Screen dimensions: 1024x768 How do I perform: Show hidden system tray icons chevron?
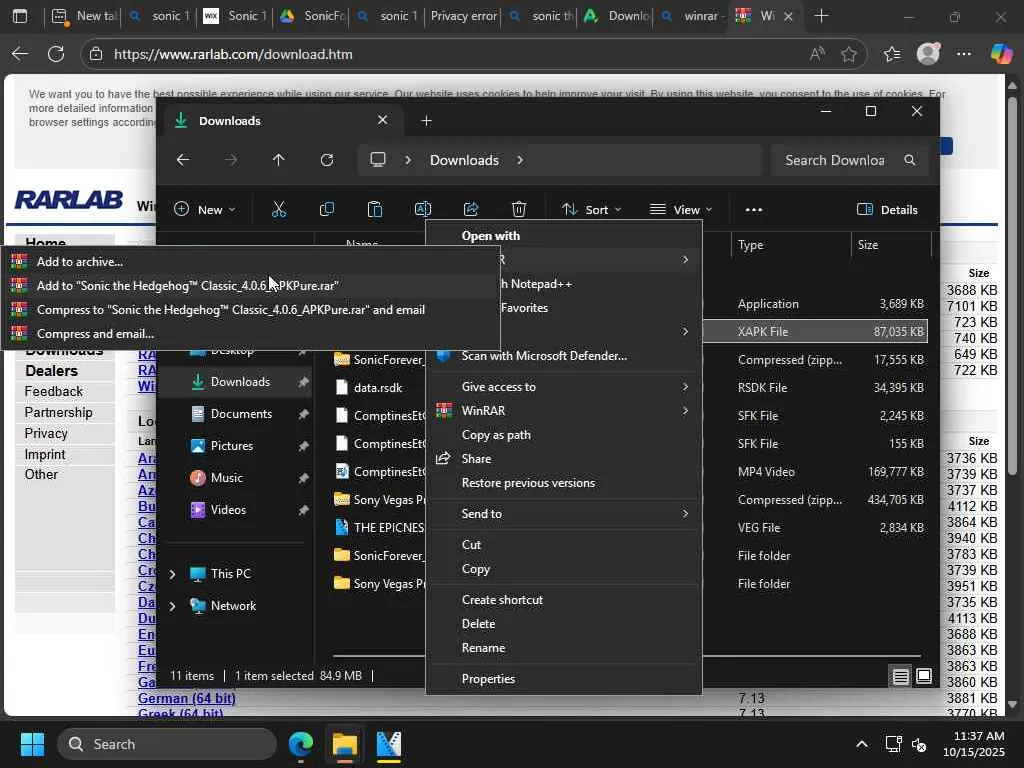click(862, 744)
